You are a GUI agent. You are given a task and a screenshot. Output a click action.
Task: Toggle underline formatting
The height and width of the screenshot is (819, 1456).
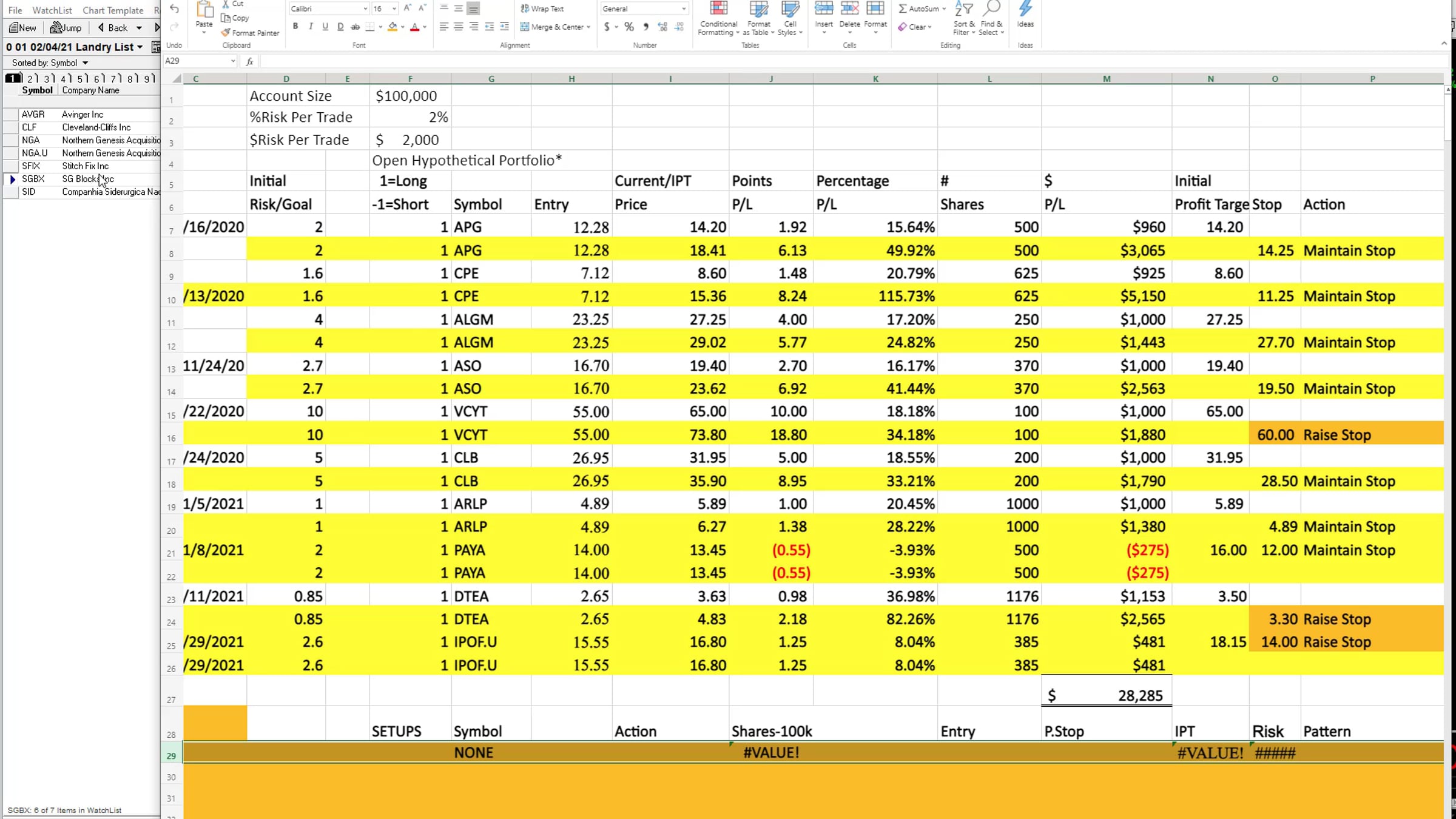click(x=325, y=27)
